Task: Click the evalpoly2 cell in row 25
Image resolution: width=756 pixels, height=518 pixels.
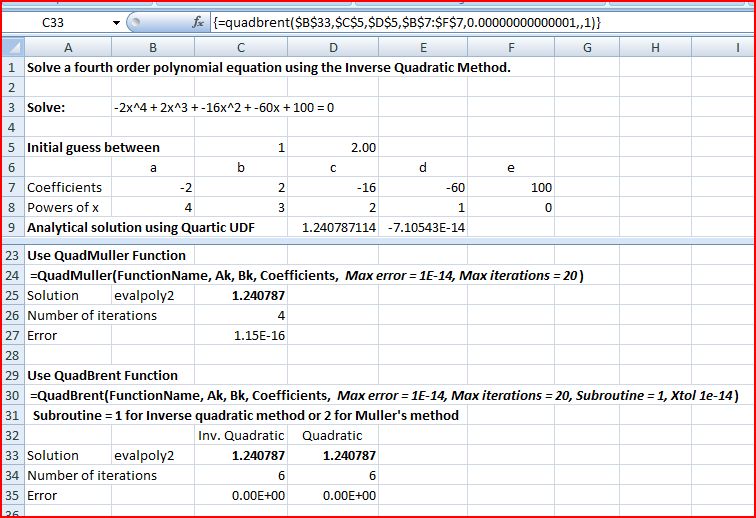Action: 152,295
